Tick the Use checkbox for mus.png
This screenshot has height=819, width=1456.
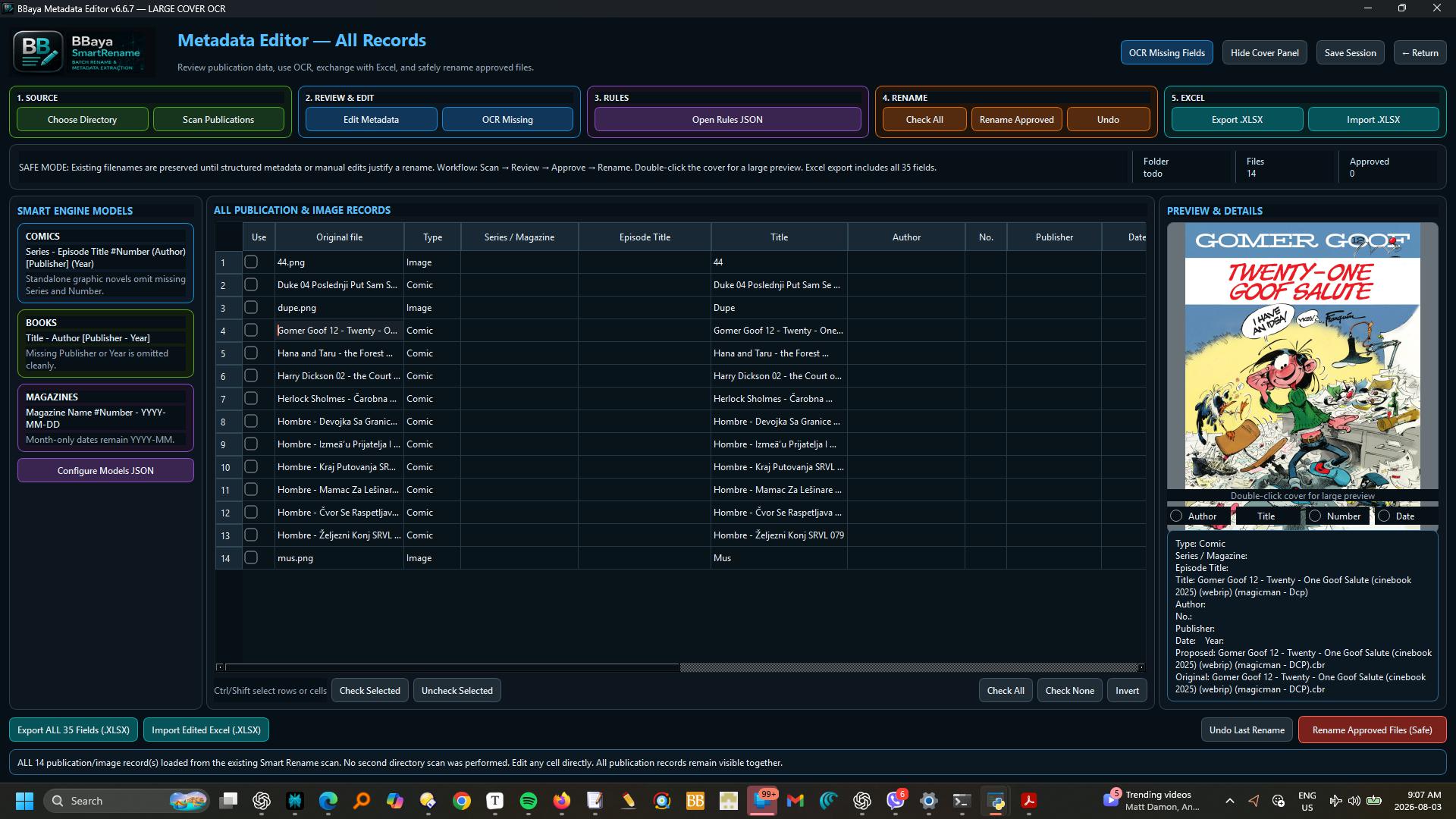pyautogui.click(x=251, y=557)
